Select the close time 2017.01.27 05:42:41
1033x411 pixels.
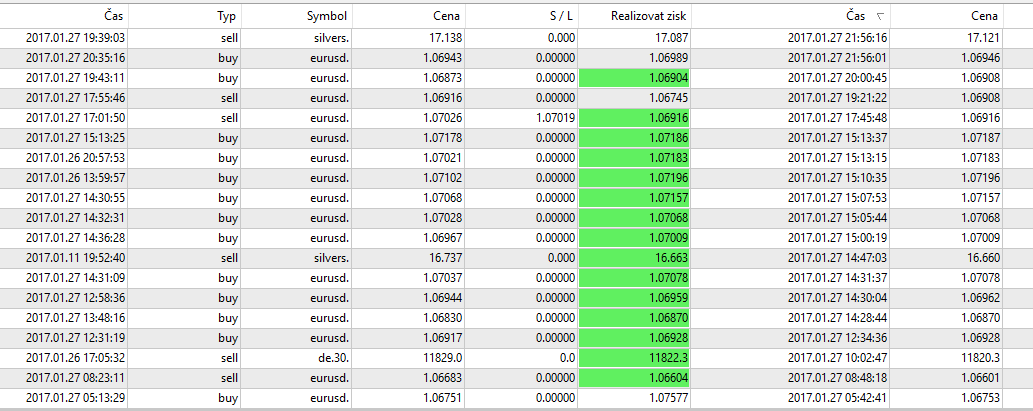837,398
